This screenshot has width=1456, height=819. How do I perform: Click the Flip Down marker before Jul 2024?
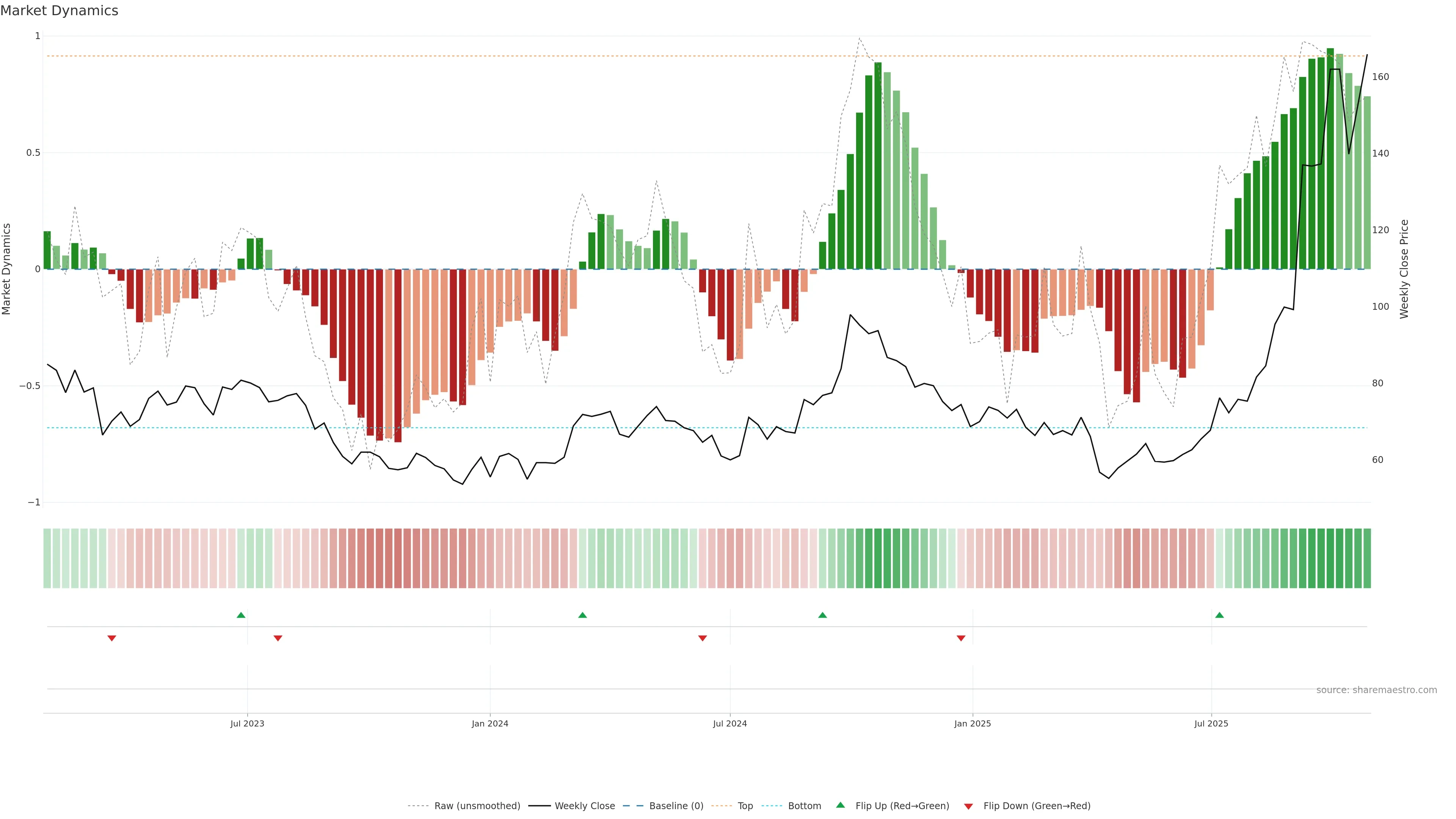pyautogui.click(x=703, y=638)
